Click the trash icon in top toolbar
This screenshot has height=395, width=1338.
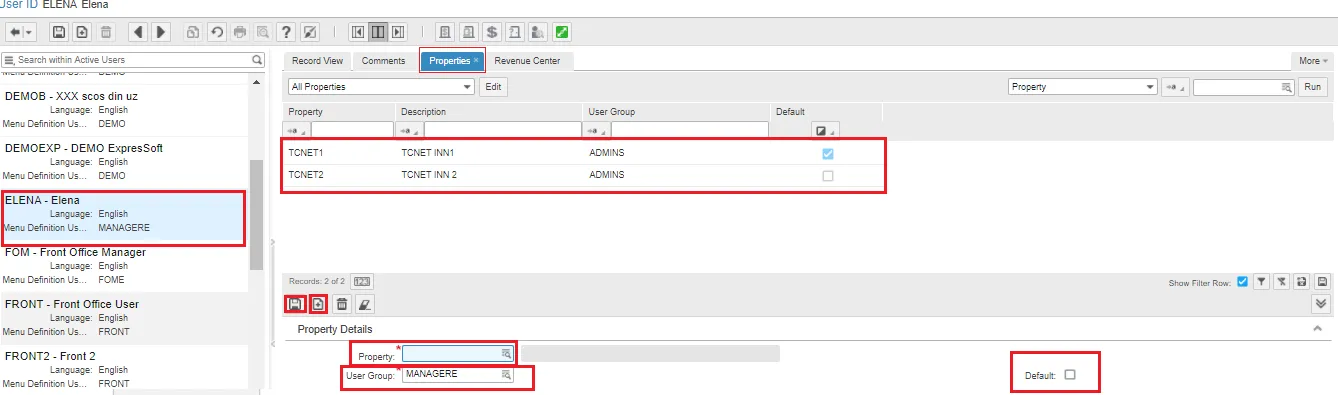pos(106,32)
